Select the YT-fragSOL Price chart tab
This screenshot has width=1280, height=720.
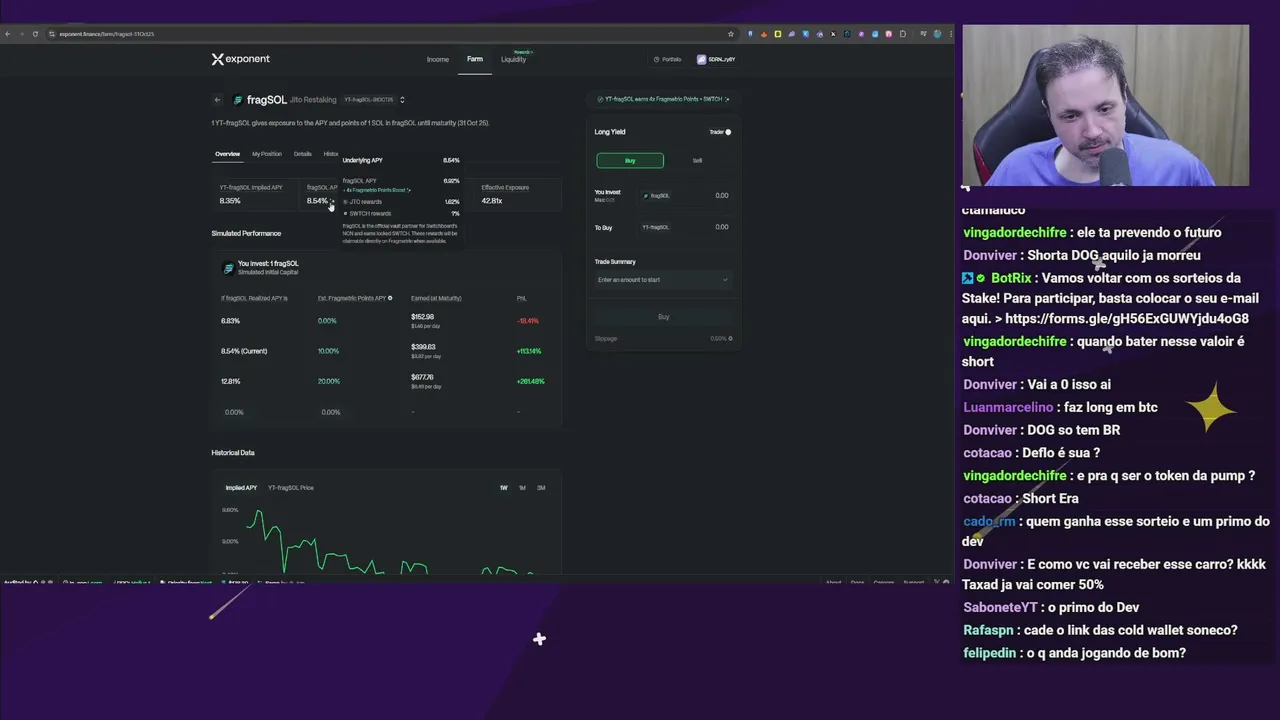[x=290, y=488]
